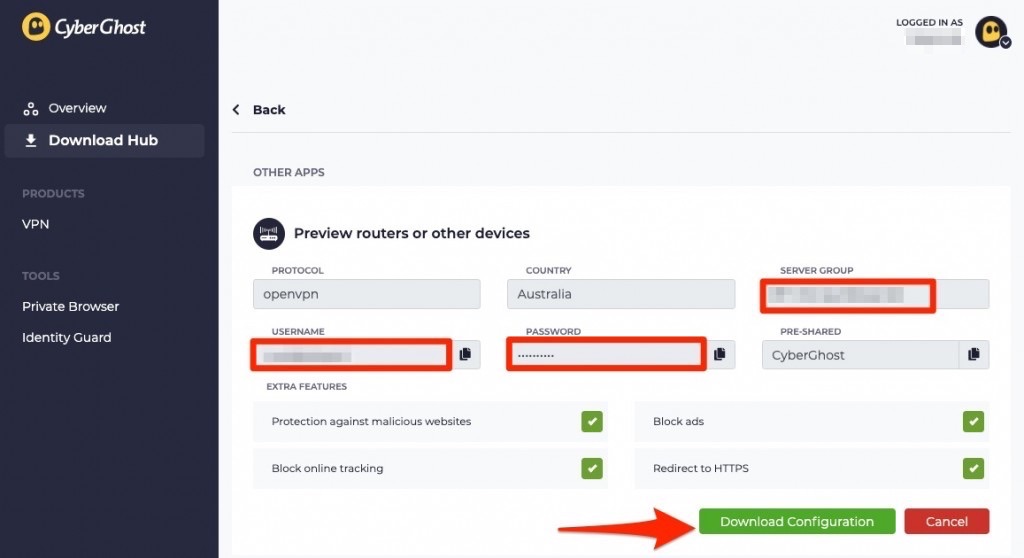The image size is (1024, 558).
Task: Click the 'LOGGED IN AS' text
Action: pos(929,22)
